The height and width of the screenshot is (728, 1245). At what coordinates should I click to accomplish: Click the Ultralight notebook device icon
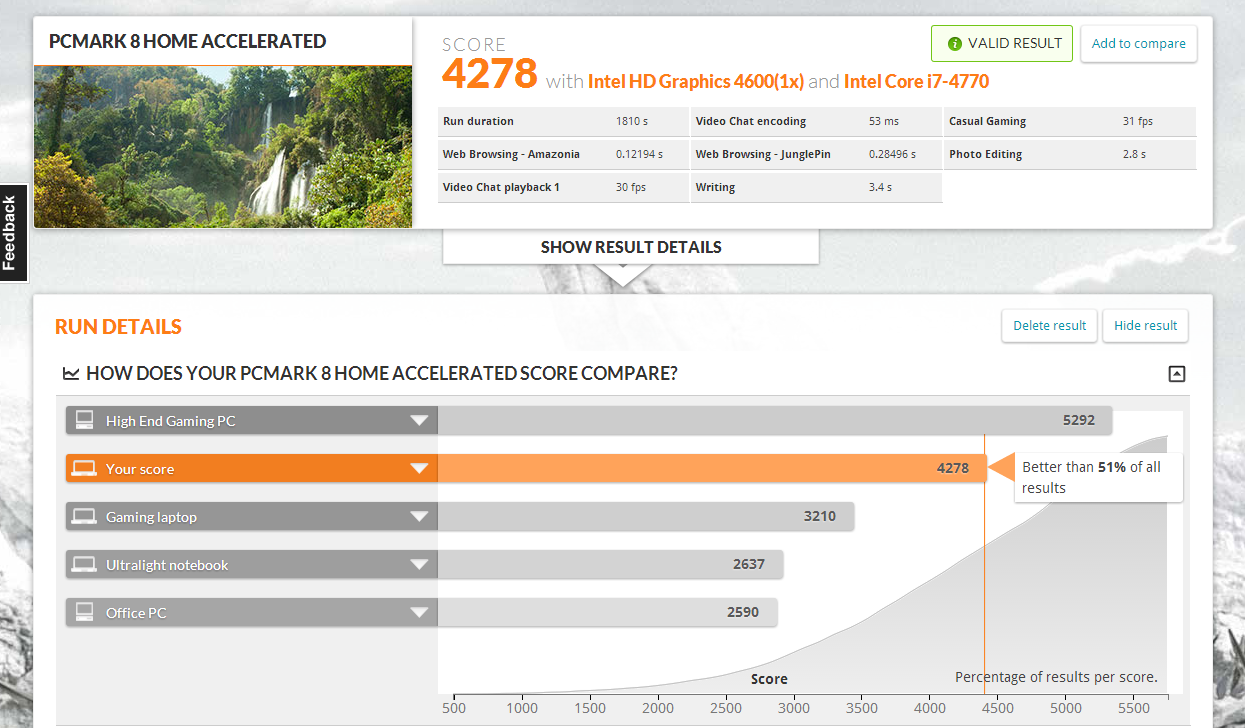click(x=85, y=565)
